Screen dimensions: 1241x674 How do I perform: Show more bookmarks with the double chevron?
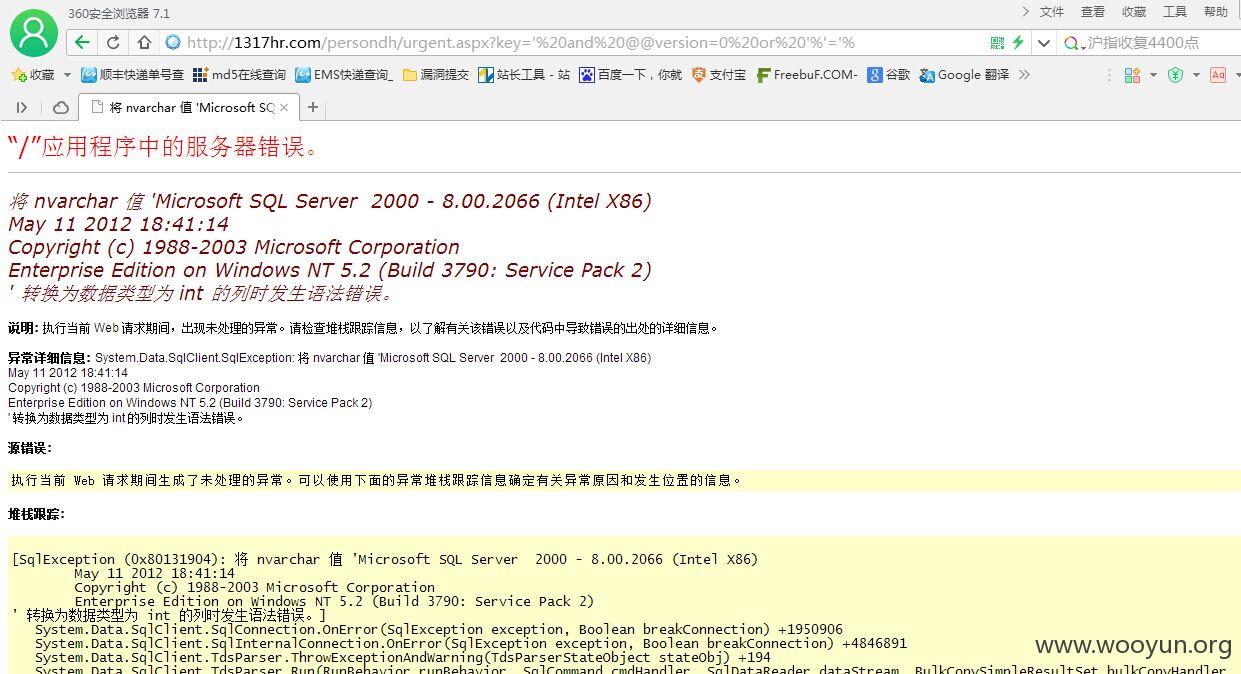(1023, 75)
